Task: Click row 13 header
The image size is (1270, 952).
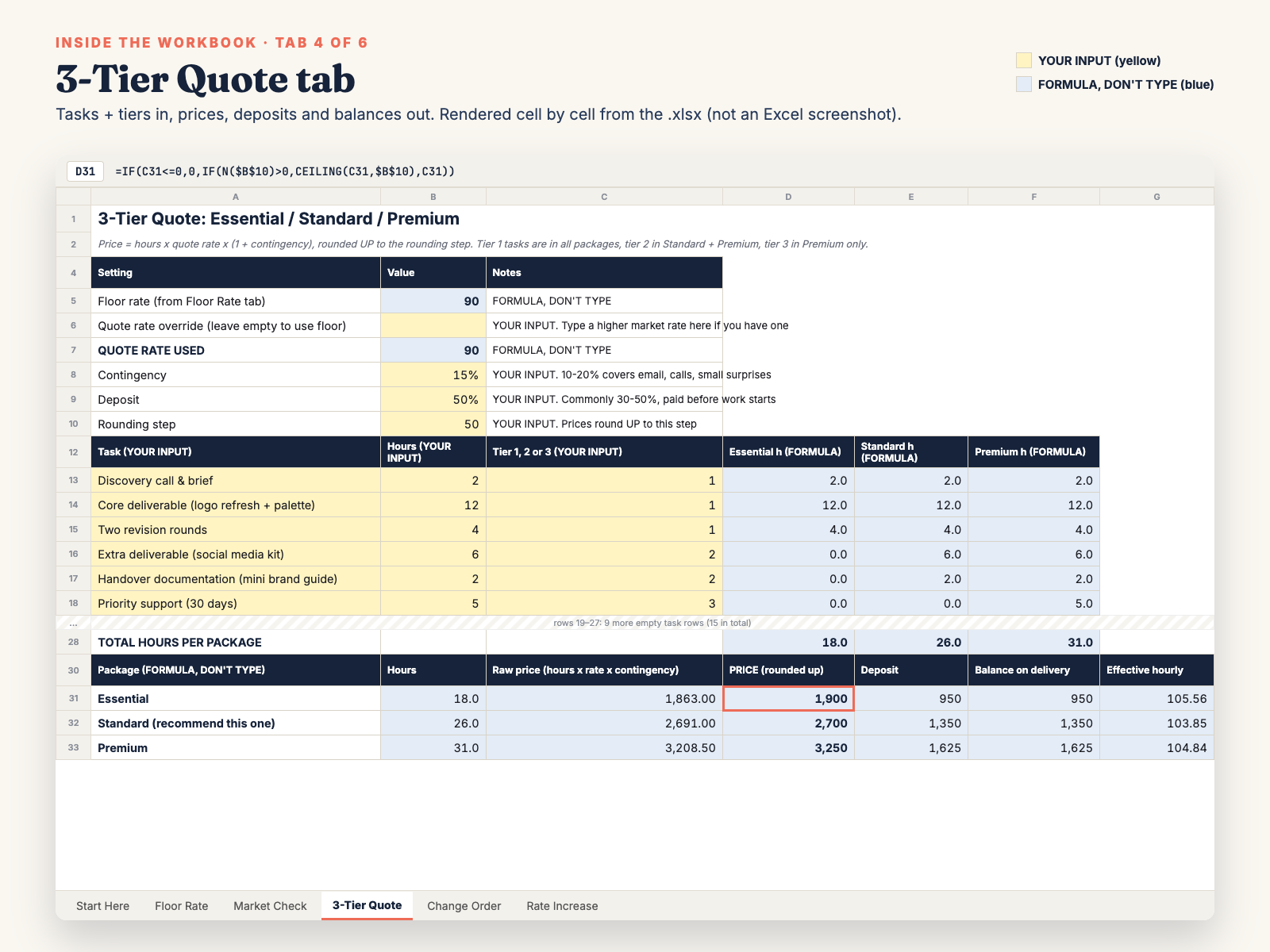Action: [x=73, y=480]
